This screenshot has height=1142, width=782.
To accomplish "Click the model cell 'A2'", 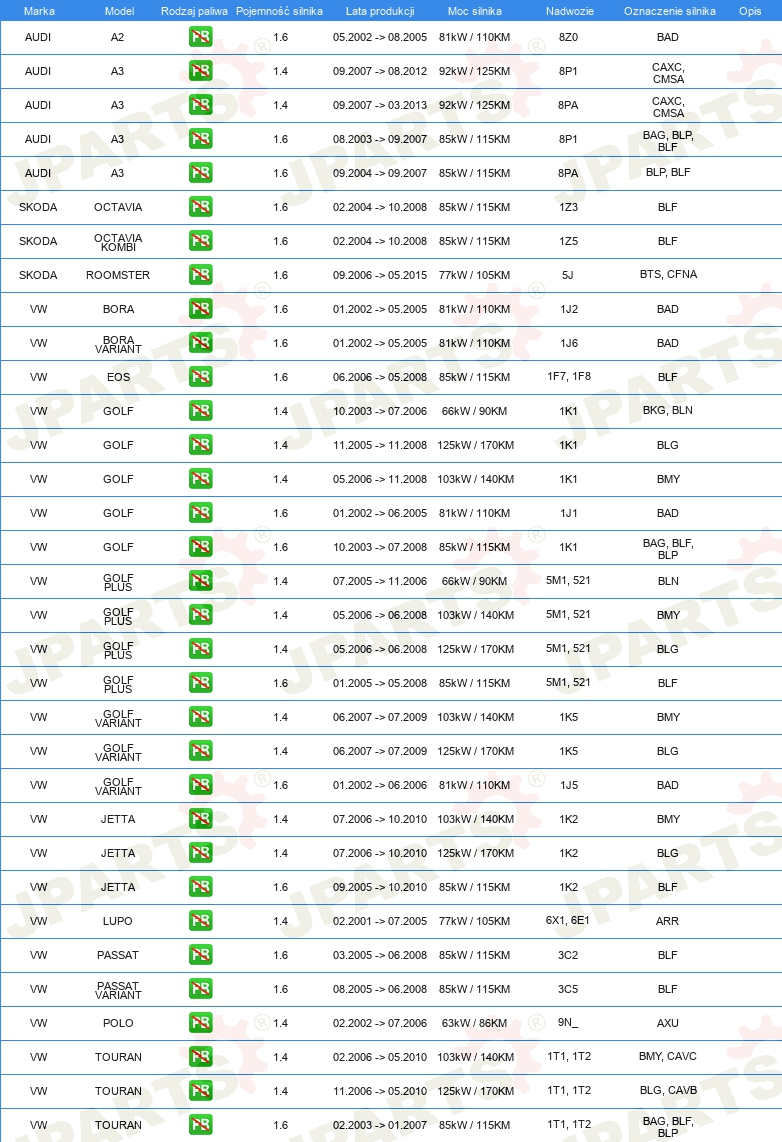I will coord(117,37).
